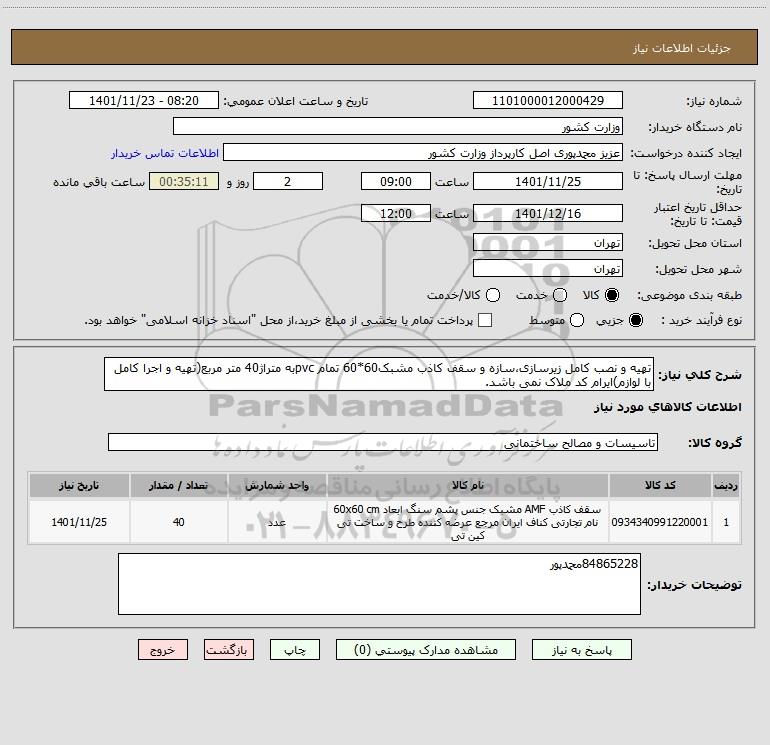Click the remaining days field showing 2

point(288,181)
